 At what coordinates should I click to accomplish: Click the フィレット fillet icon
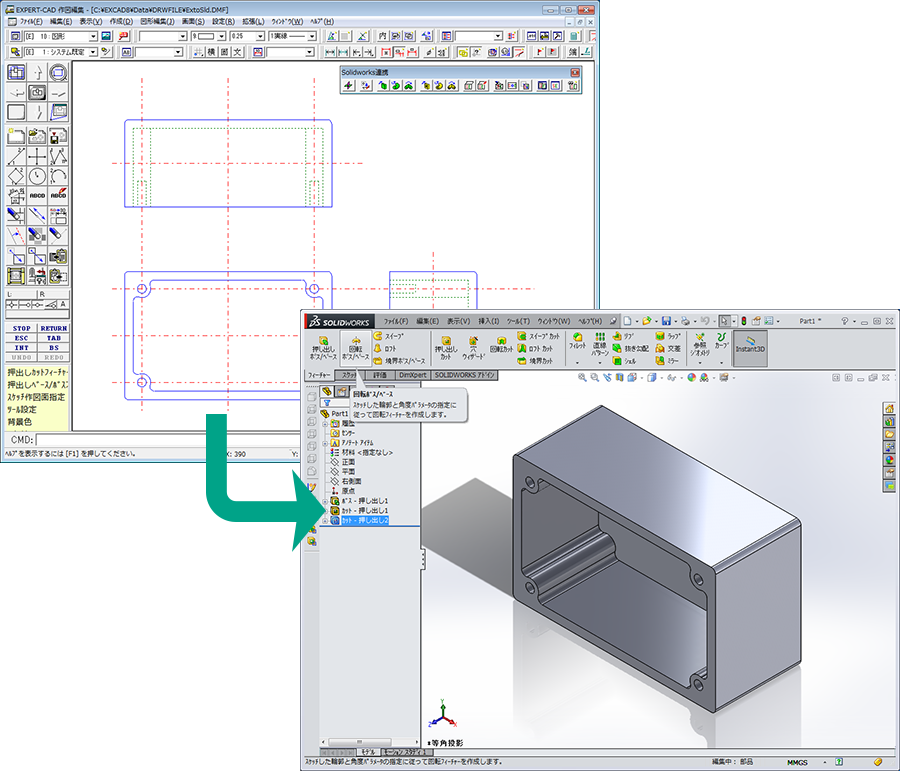click(x=577, y=341)
